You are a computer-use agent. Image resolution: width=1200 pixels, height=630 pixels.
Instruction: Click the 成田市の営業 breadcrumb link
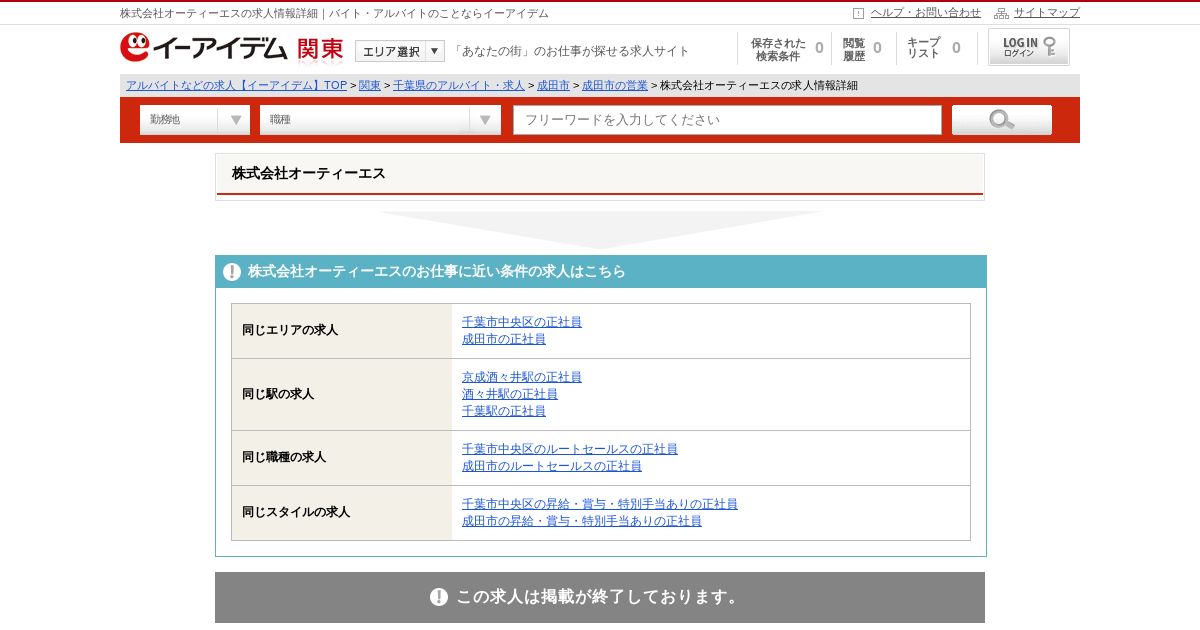pyautogui.click(x=614, y=85)
